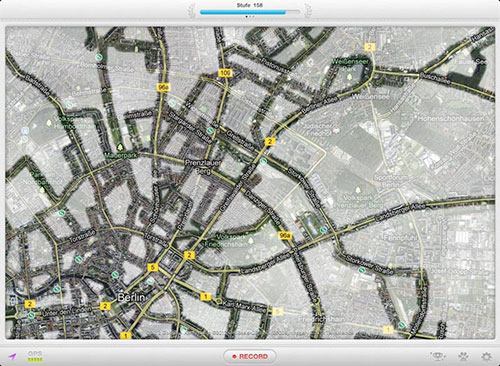Select the page indicator dots under progress bar
The height and width of the screenshot is (366, 500).
tap(250, 16)
